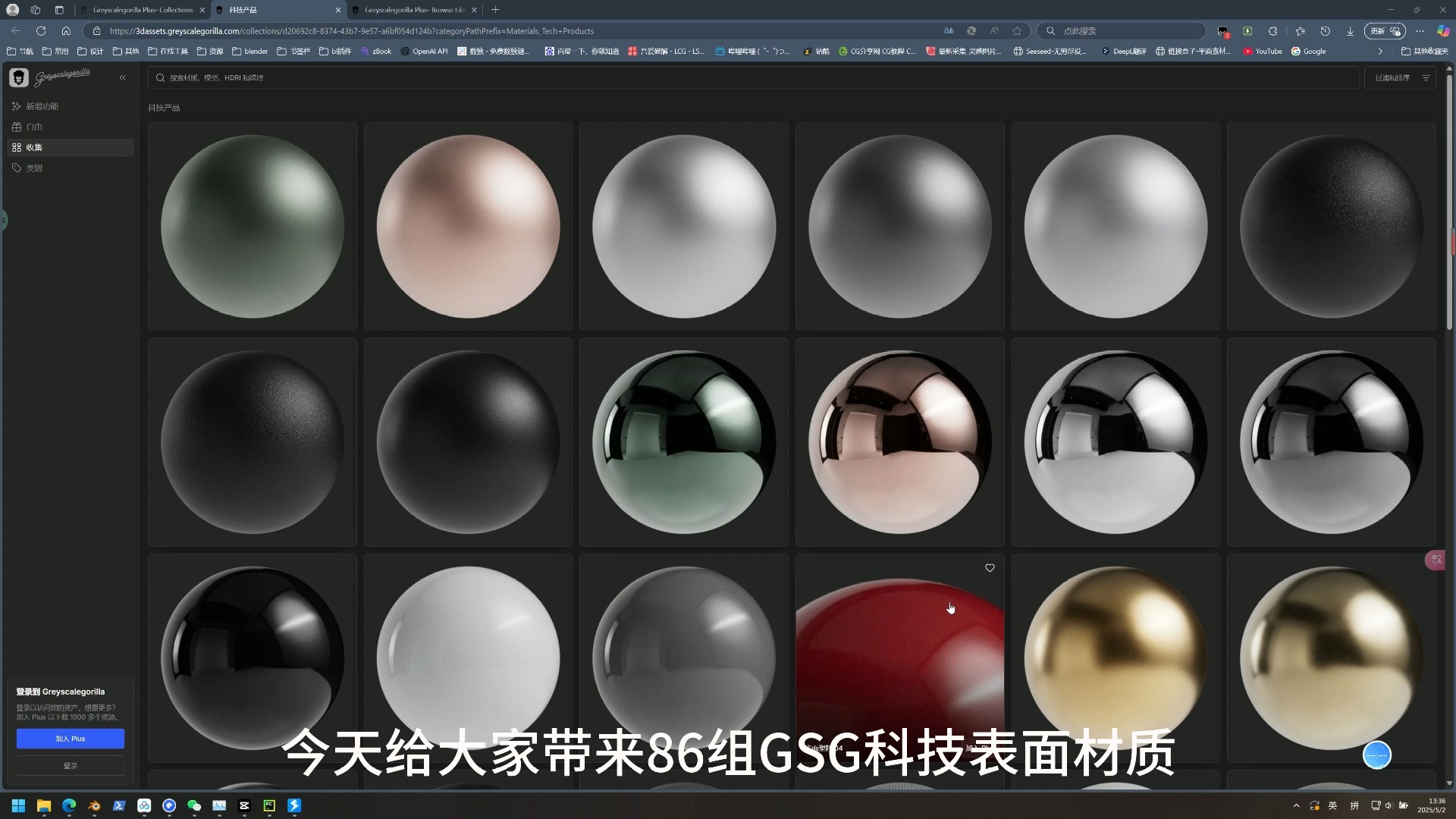Click the heart favorite icon on red material

[990, 568]
